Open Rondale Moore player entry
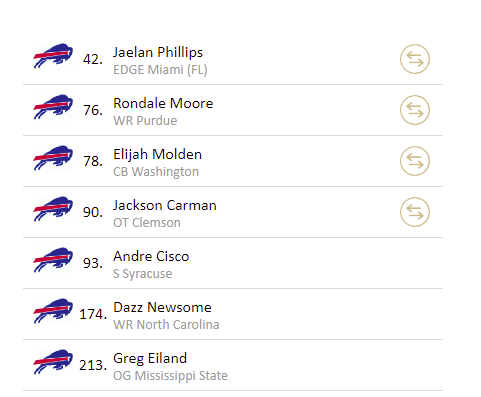The image size is (481, 397). pos(163,103)
